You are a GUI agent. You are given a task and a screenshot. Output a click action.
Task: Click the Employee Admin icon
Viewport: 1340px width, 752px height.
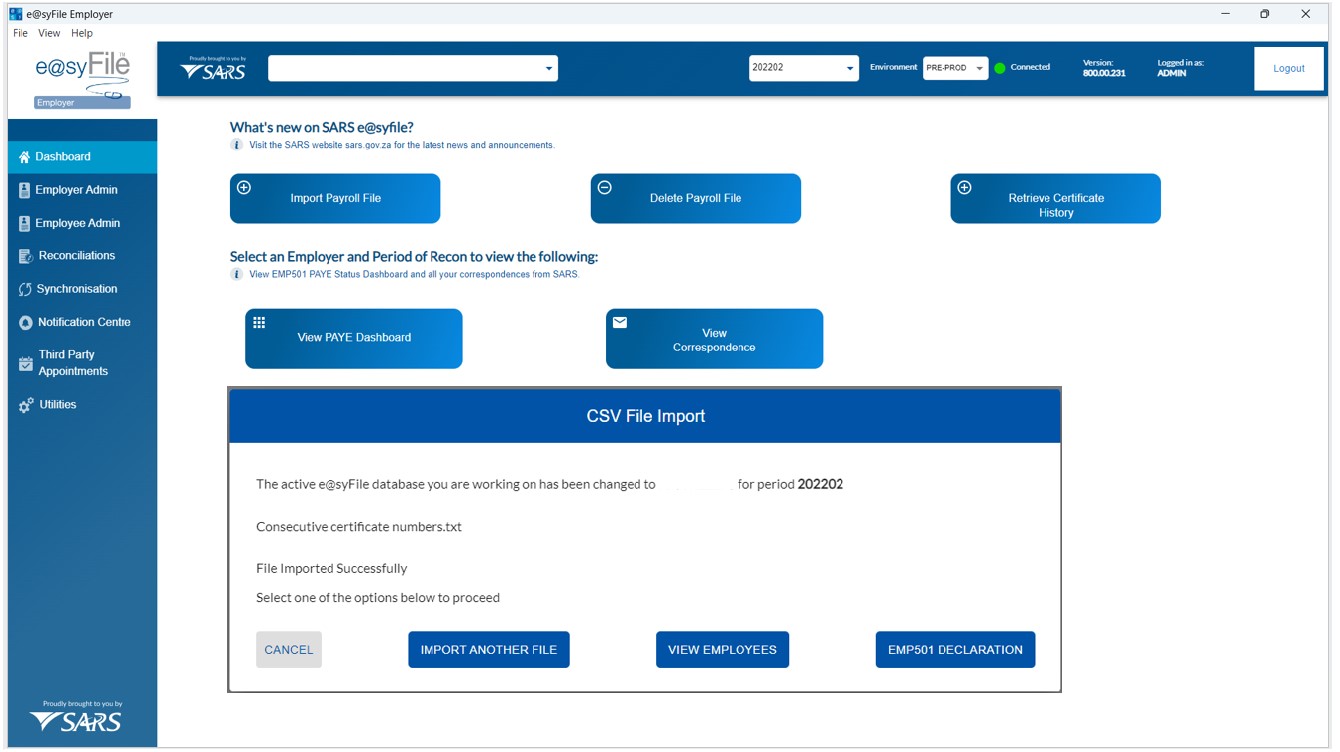click(x=25, y=224)
